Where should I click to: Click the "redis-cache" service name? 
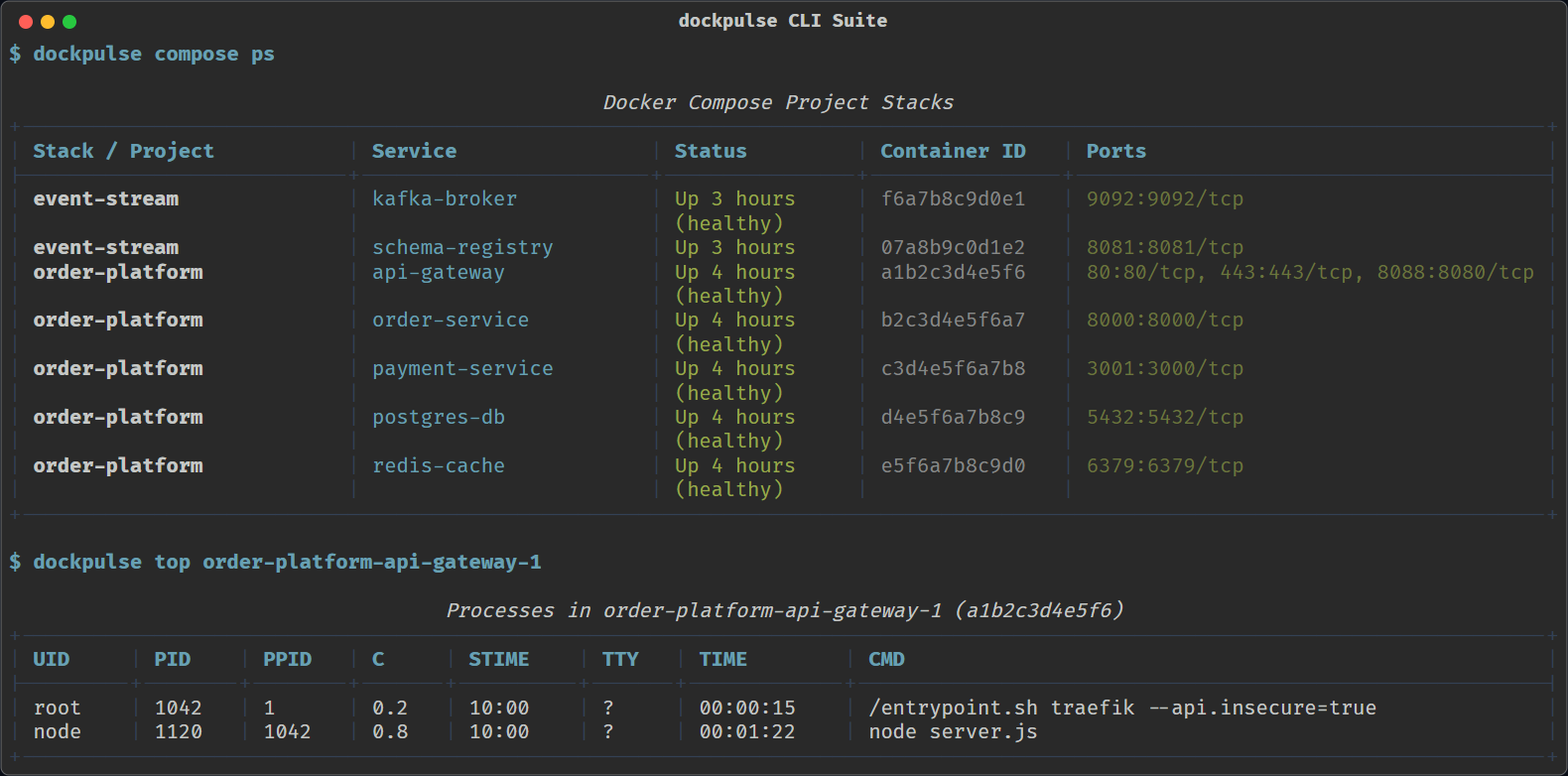(x=439, y=466)
